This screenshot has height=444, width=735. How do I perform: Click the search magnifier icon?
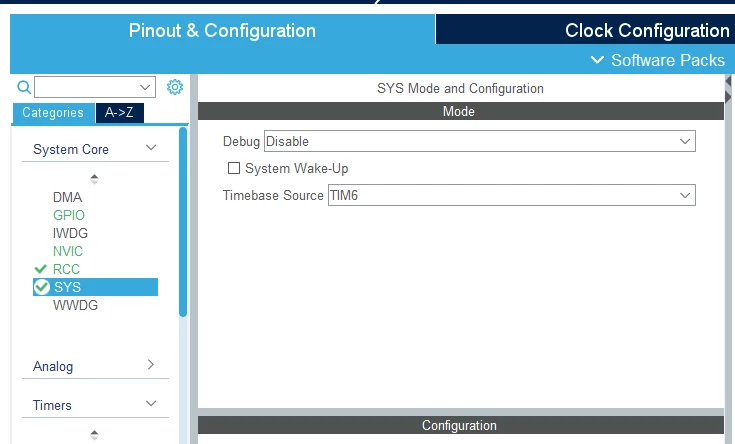point(24,87)
